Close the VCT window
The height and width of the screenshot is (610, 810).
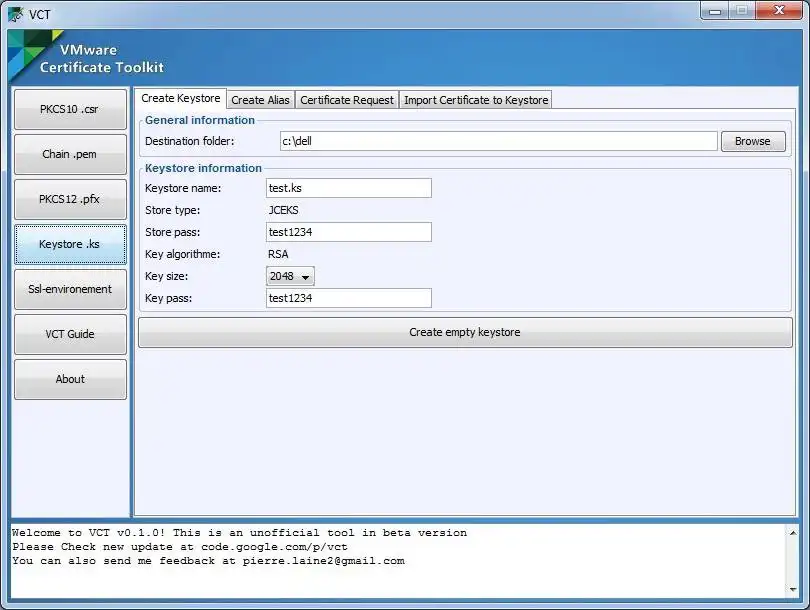pyautogui.click(x=780, y=11)
